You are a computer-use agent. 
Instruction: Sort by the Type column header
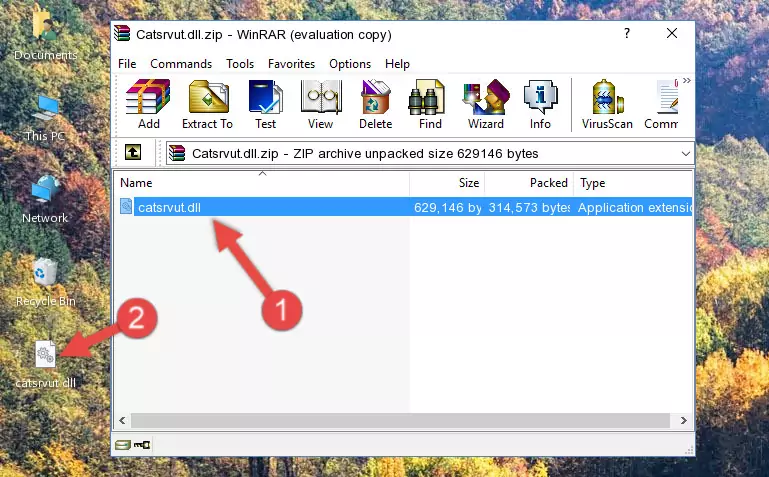point(633,183)
